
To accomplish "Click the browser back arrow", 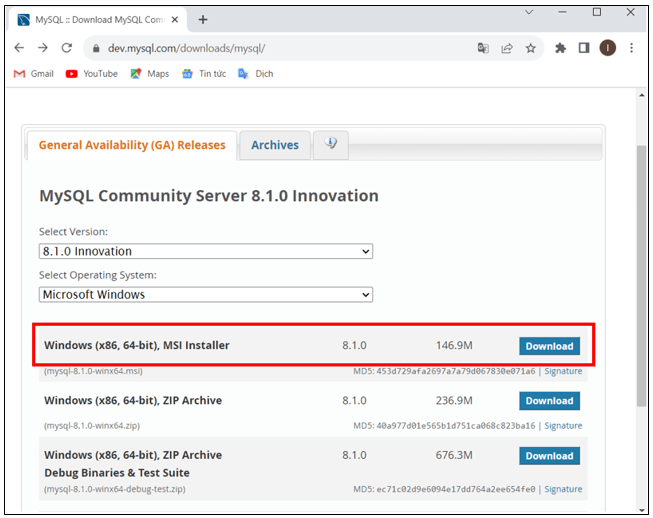I will click(19, 47).
